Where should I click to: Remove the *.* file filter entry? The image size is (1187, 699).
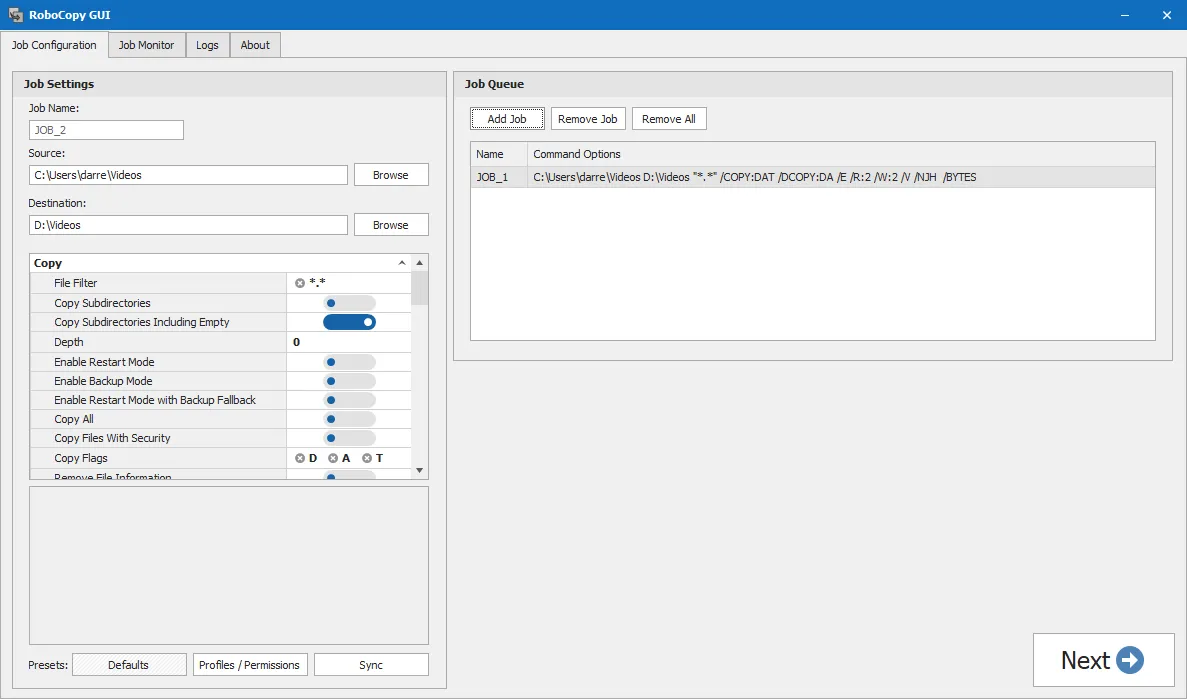[x=298, y=283]
